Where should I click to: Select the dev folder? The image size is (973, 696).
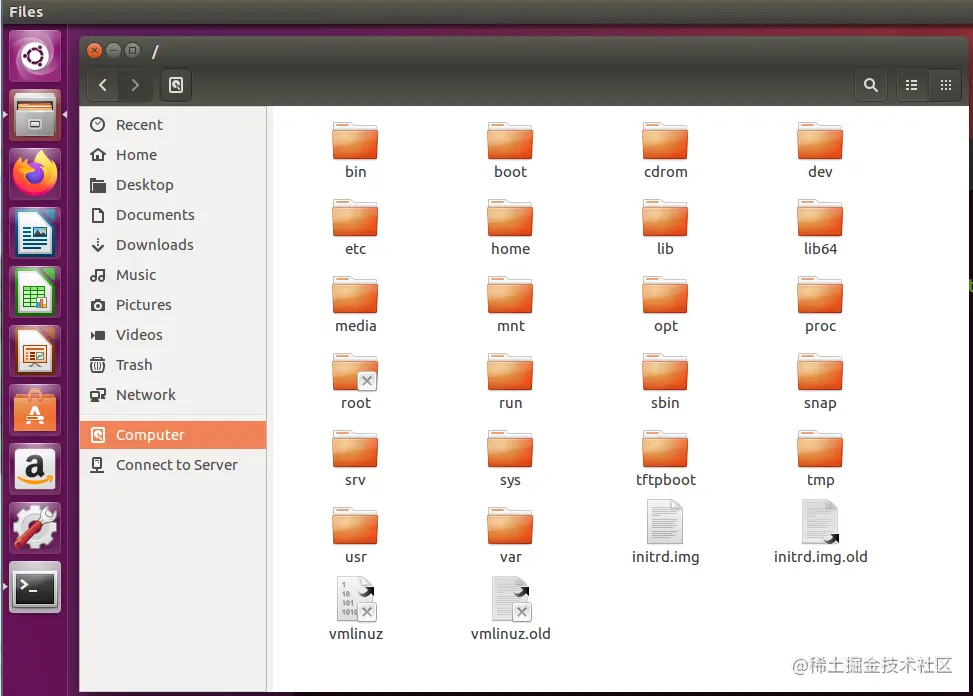coord(820,151)
